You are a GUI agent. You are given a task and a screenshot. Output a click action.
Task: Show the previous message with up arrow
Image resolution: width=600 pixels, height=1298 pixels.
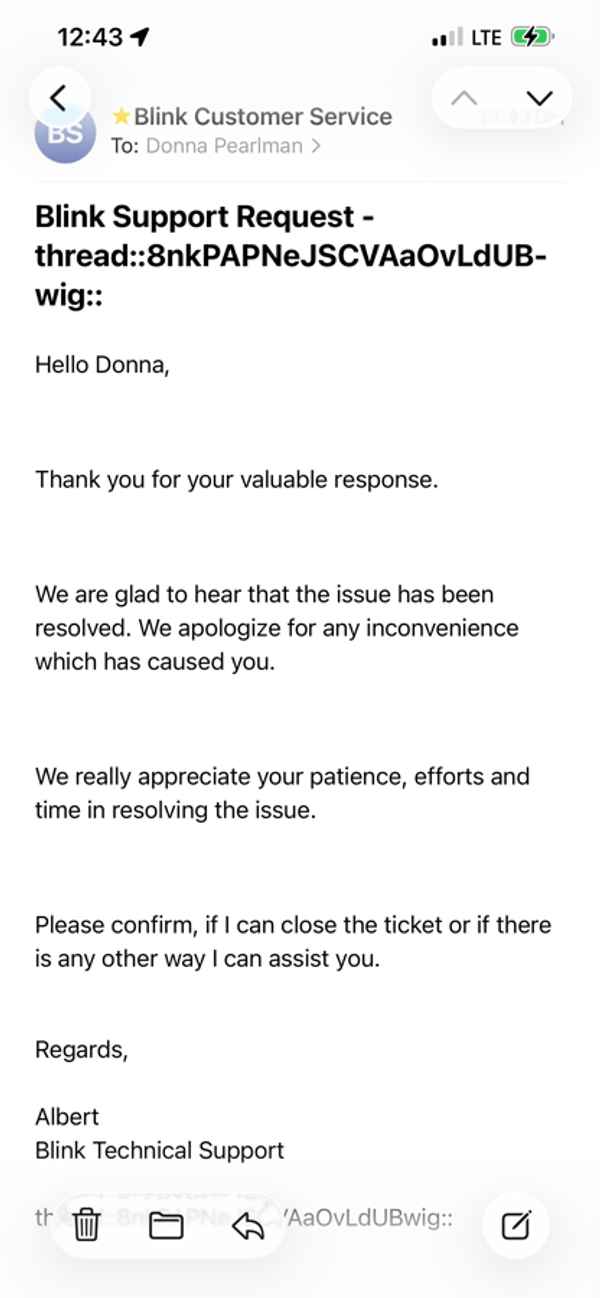pyautogui.click(x=464, y=97)
